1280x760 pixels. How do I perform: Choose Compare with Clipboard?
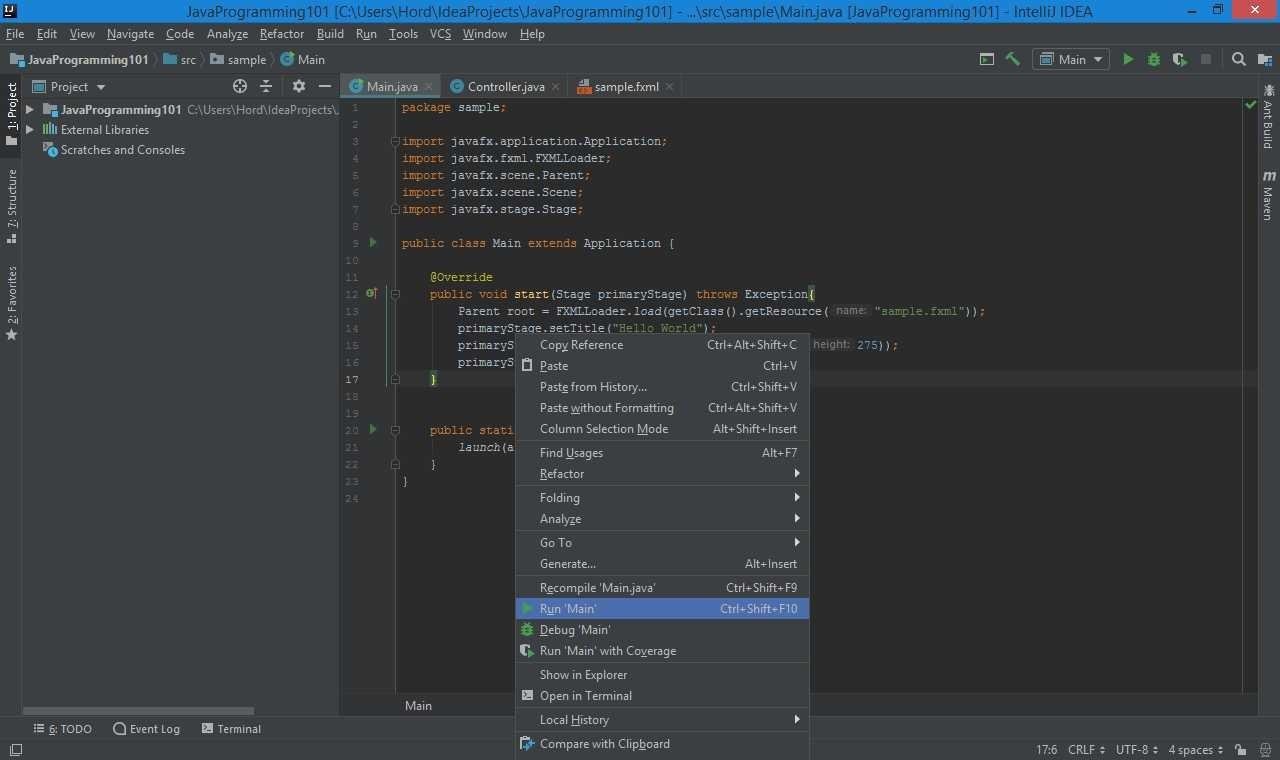tap(662, 744)
